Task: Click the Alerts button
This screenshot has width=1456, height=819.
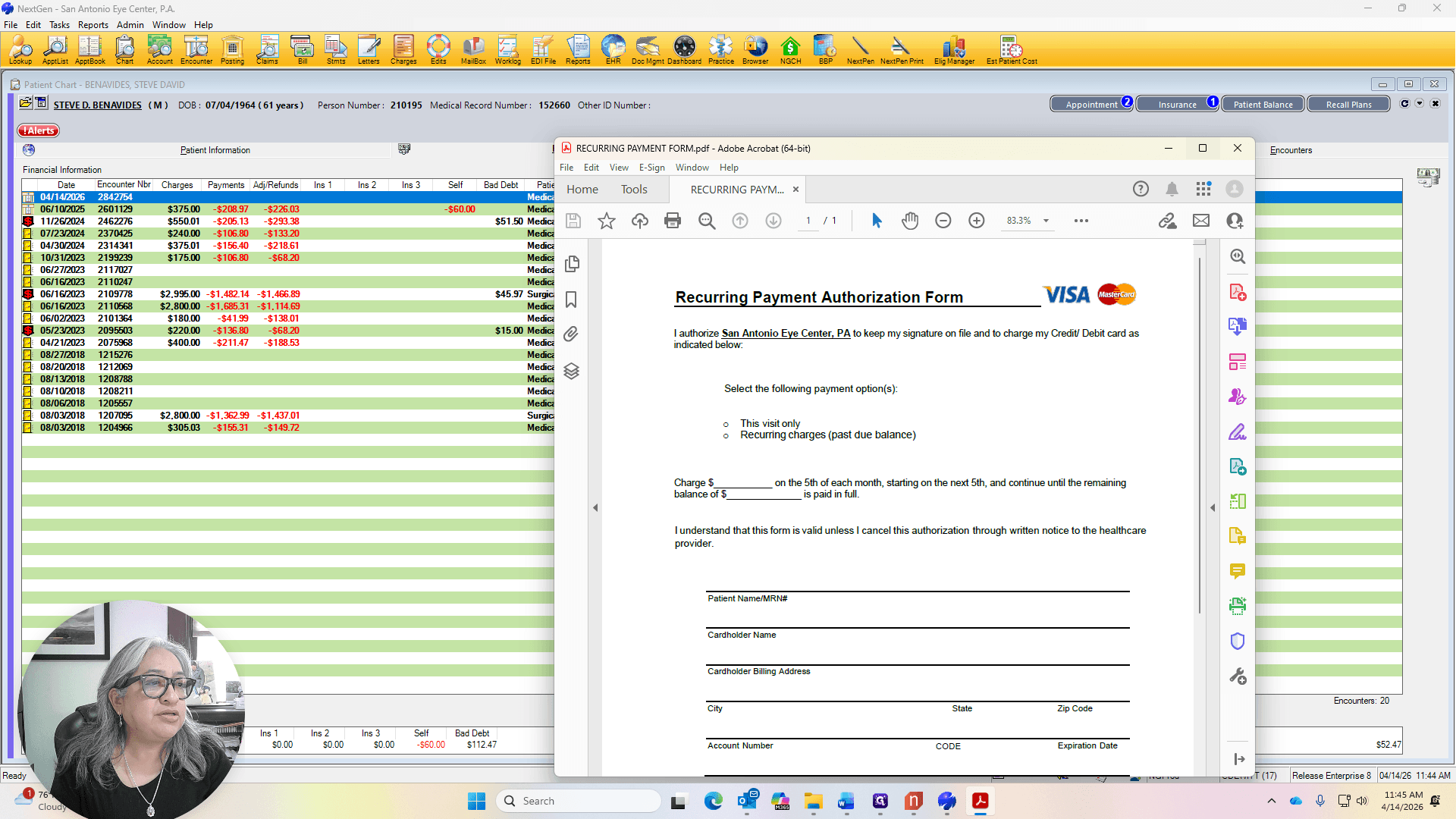Action: pyautogui.click(x=39, y=130)
